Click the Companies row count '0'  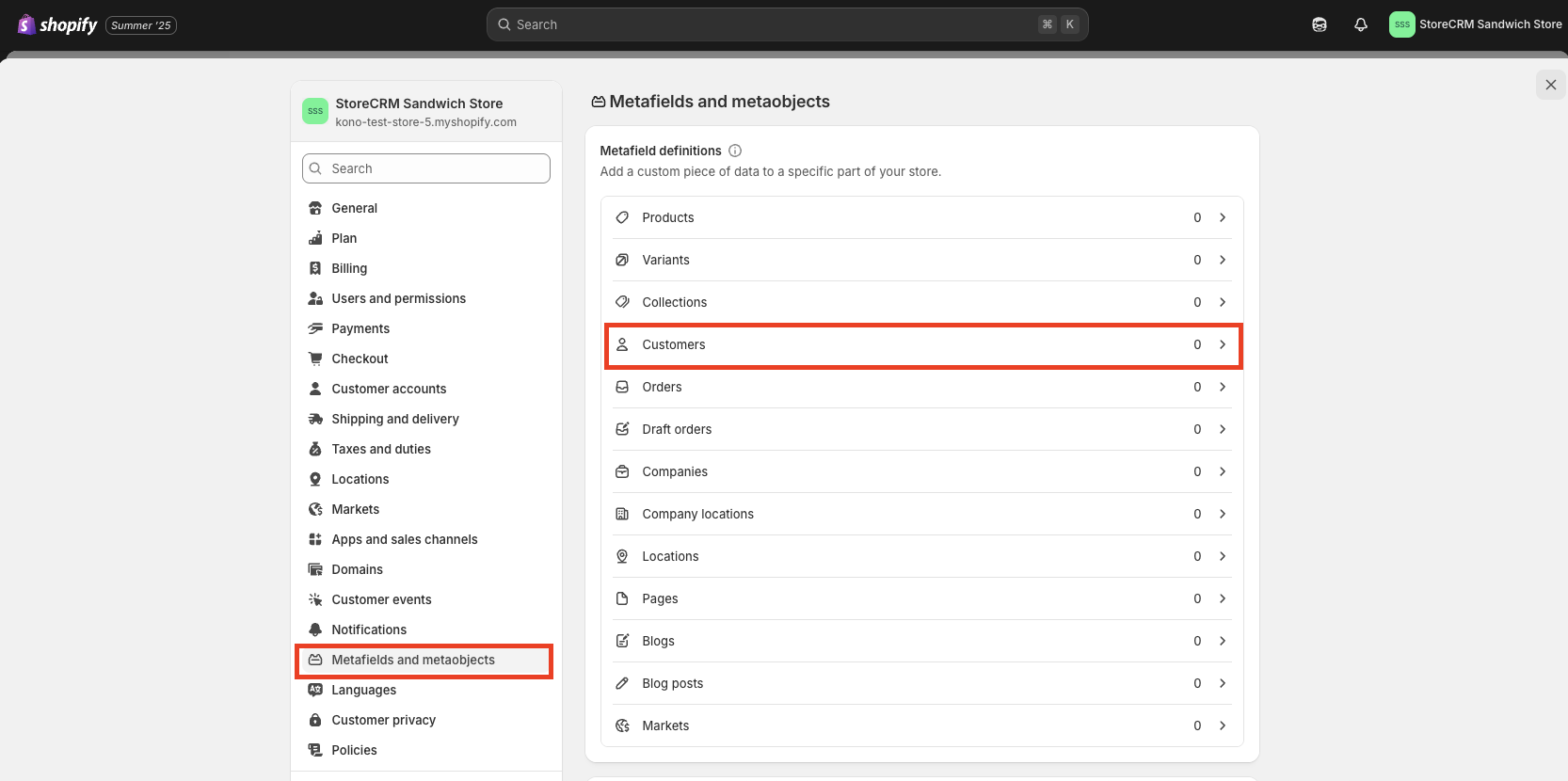1197,471
